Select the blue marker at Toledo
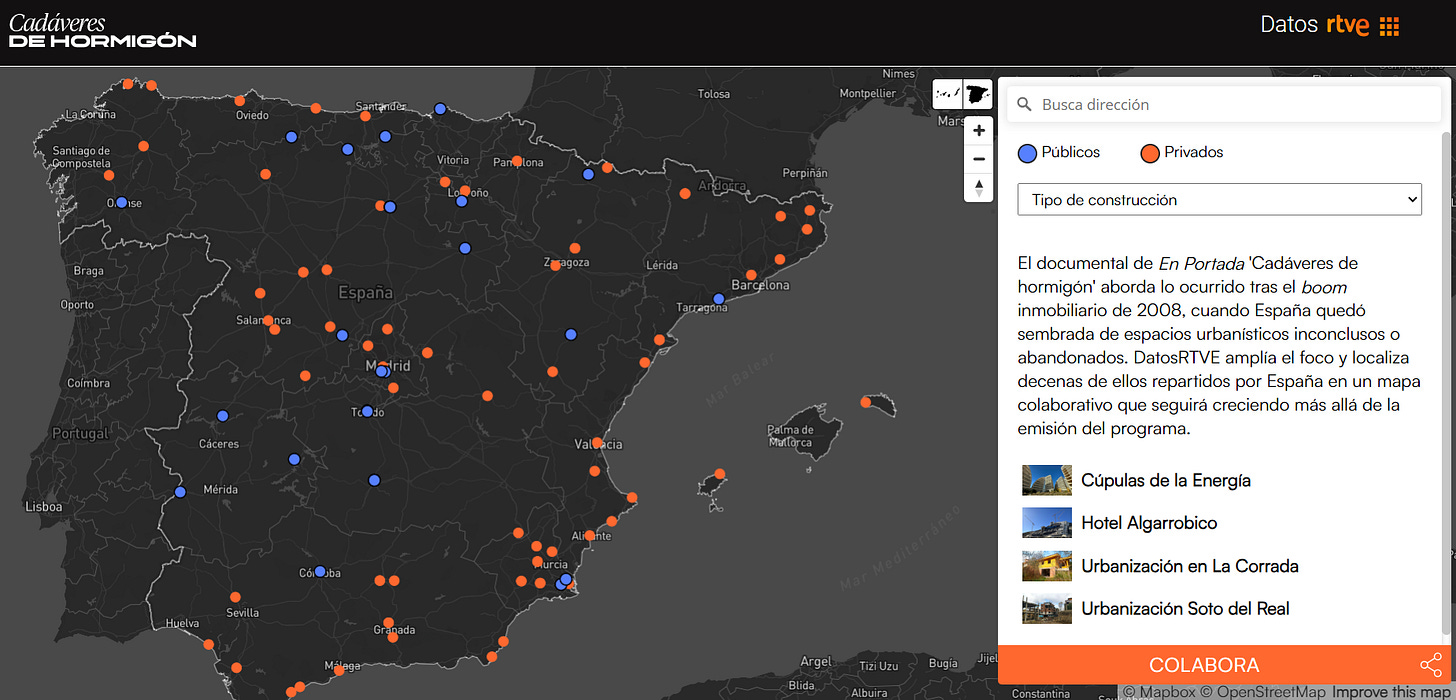1456x700 pixels. [x=367, y=411]
